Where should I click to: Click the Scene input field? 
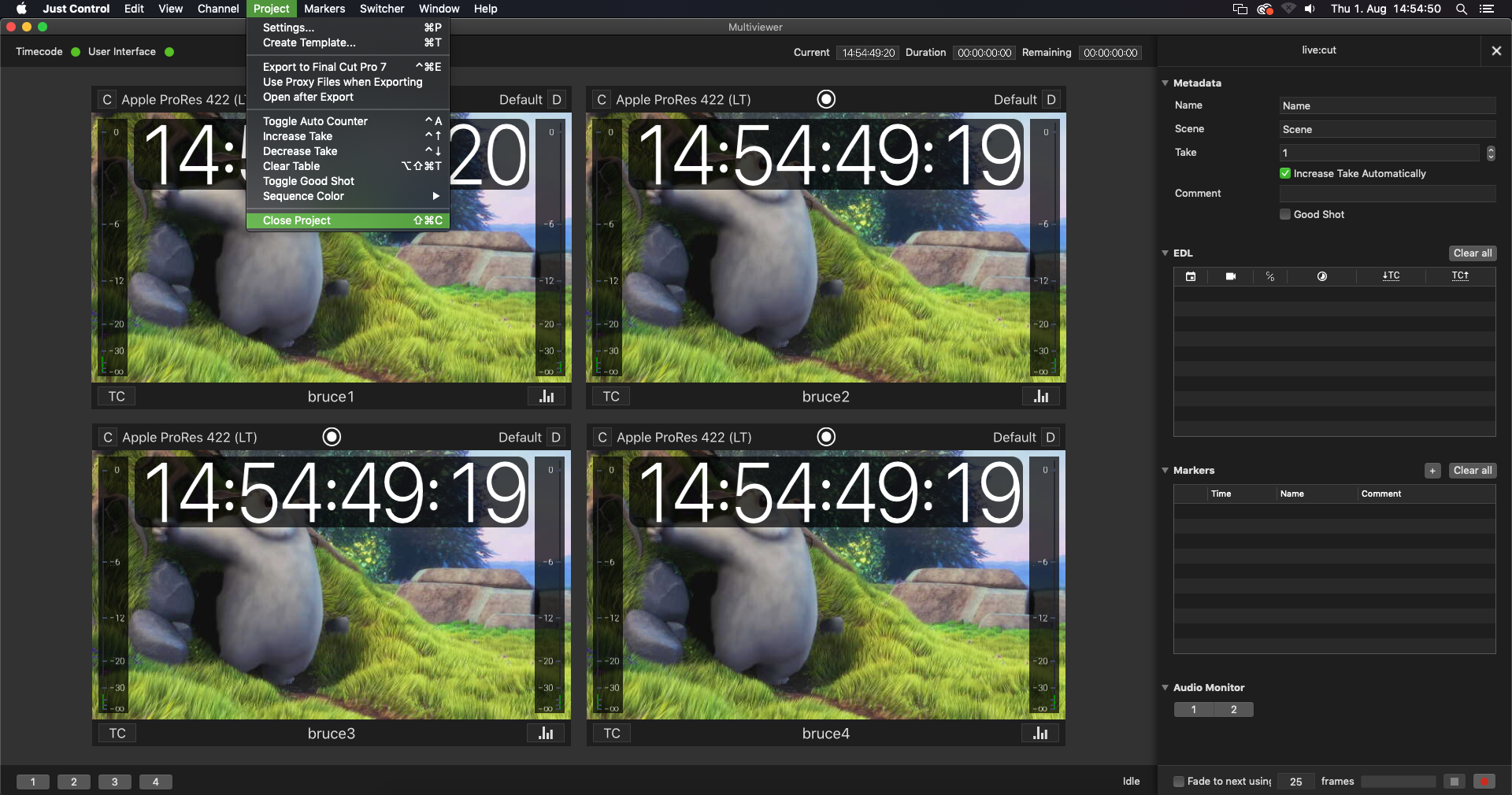point(1388,129)
